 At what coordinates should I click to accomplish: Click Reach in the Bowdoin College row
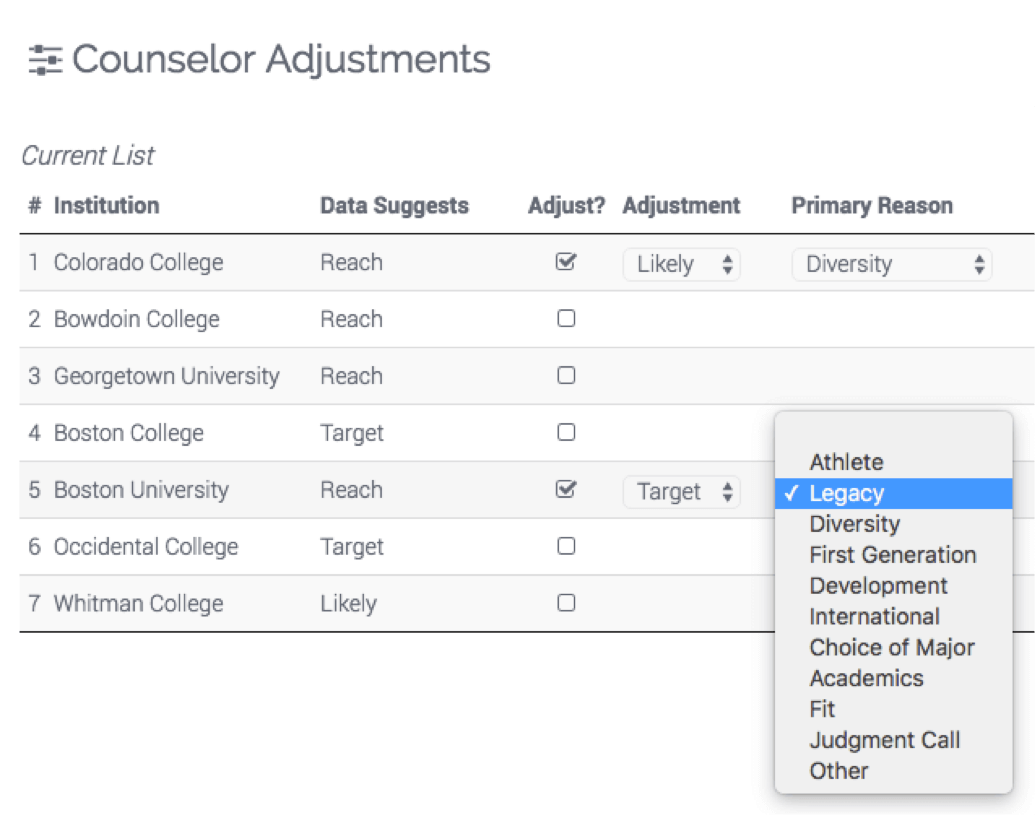(351, 319)
